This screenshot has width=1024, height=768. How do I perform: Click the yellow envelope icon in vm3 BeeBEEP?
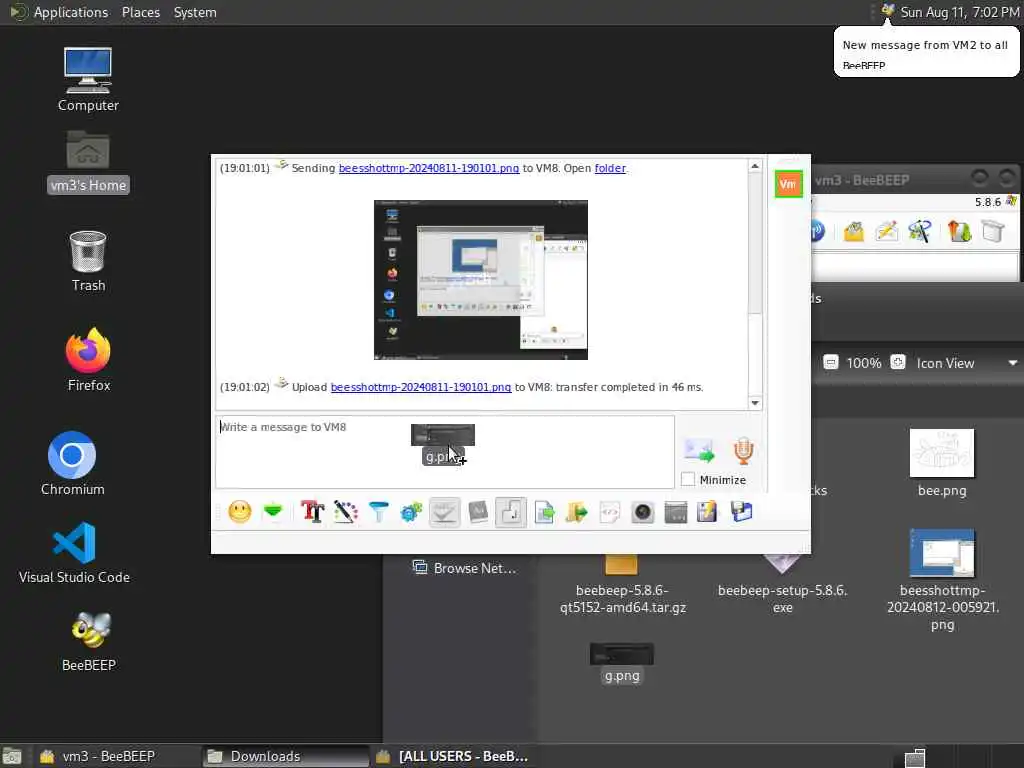[854, 231]
